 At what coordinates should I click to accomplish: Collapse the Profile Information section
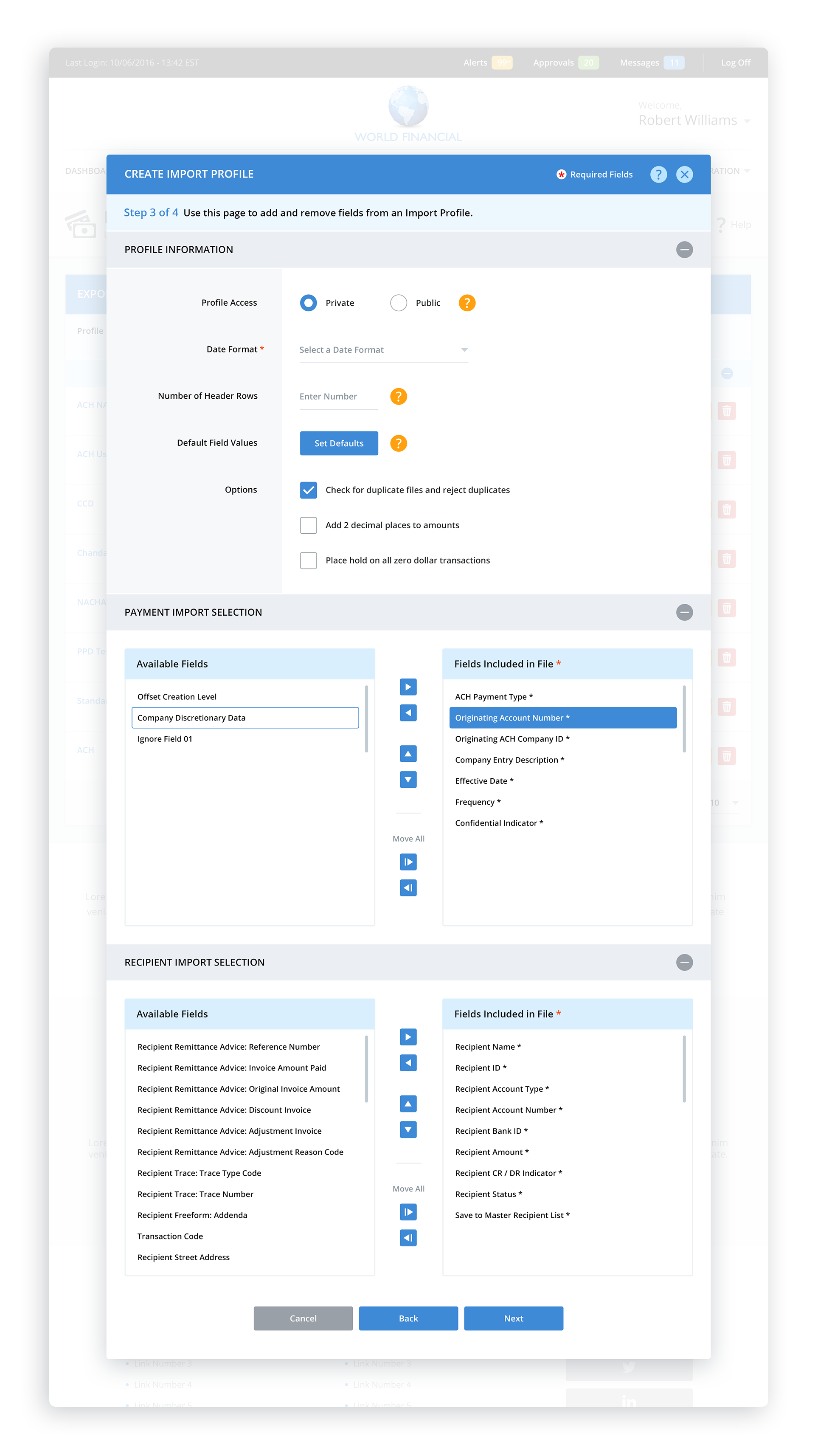(x=684, y=249)
